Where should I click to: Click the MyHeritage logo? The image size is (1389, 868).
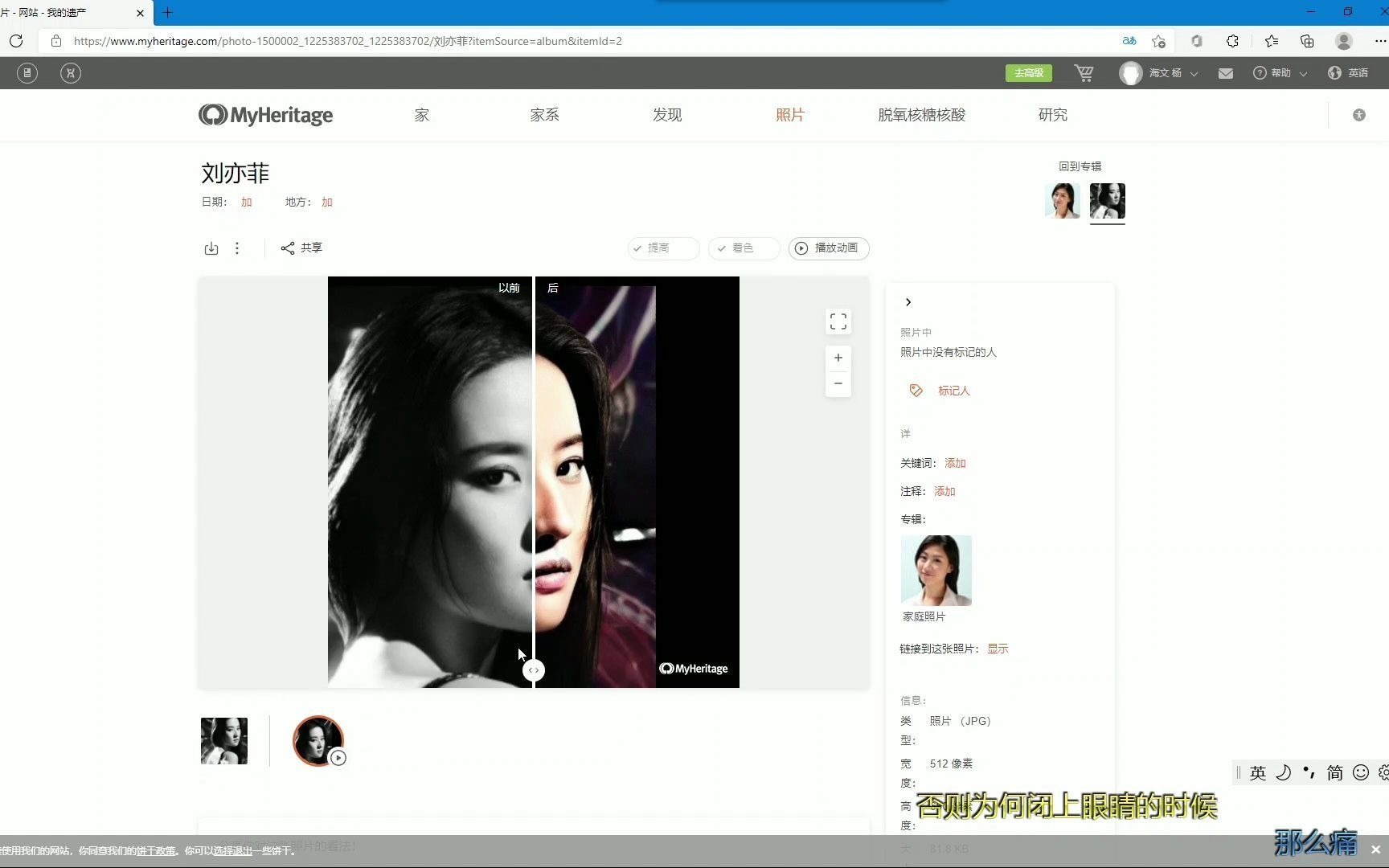[x=266, y=115]
